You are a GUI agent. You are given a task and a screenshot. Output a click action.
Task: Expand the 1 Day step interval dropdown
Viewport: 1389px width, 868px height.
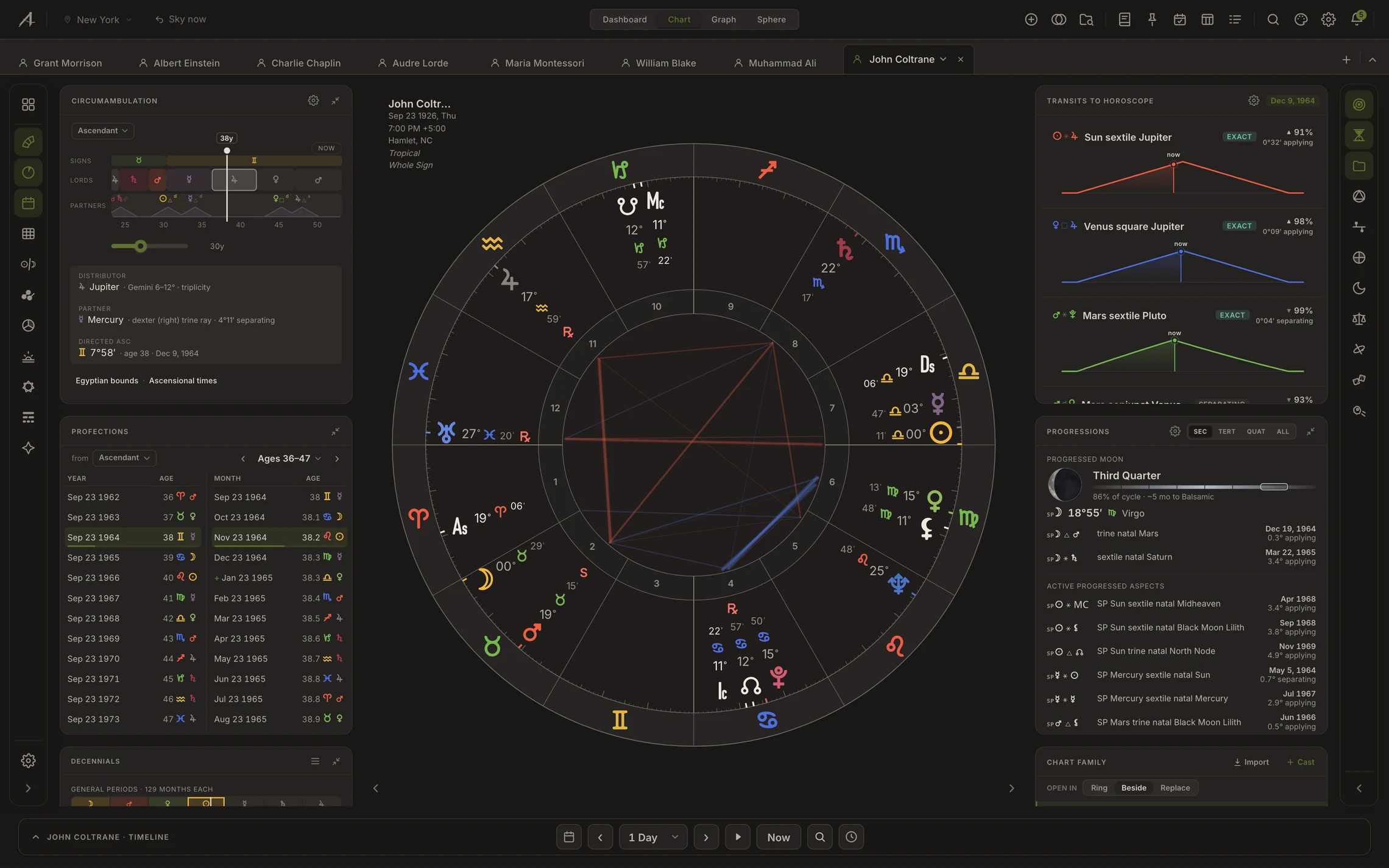click(653, 837)
